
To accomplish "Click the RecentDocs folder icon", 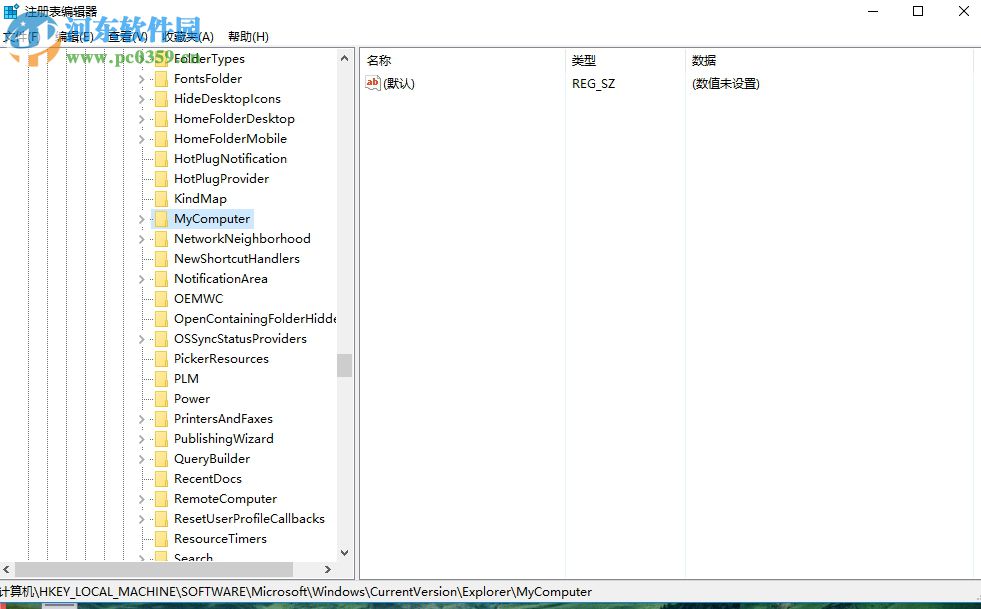I will click(161, 479).
